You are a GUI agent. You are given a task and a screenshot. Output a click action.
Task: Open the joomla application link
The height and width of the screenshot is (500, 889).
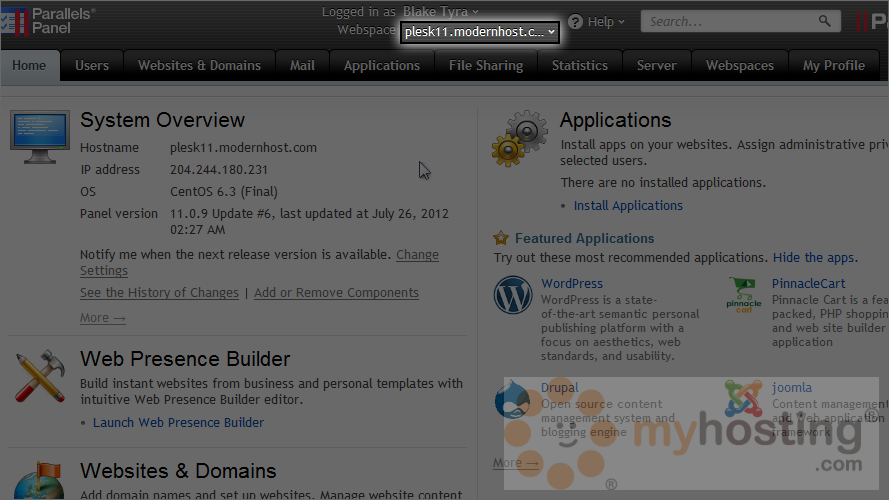pyautogui.click(x=791, y=388)
